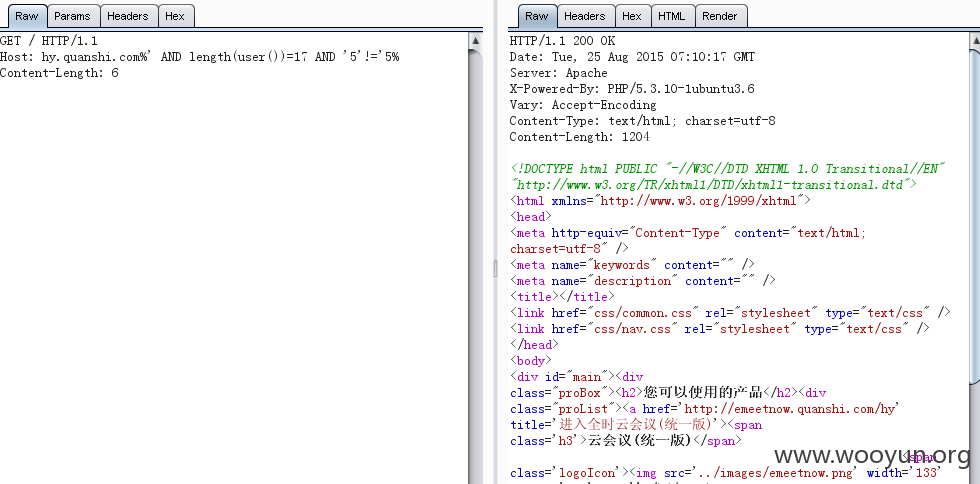Click the emeetnow.png img src line
Viewport: 980px width, 484px height.
tap(725, 473)
